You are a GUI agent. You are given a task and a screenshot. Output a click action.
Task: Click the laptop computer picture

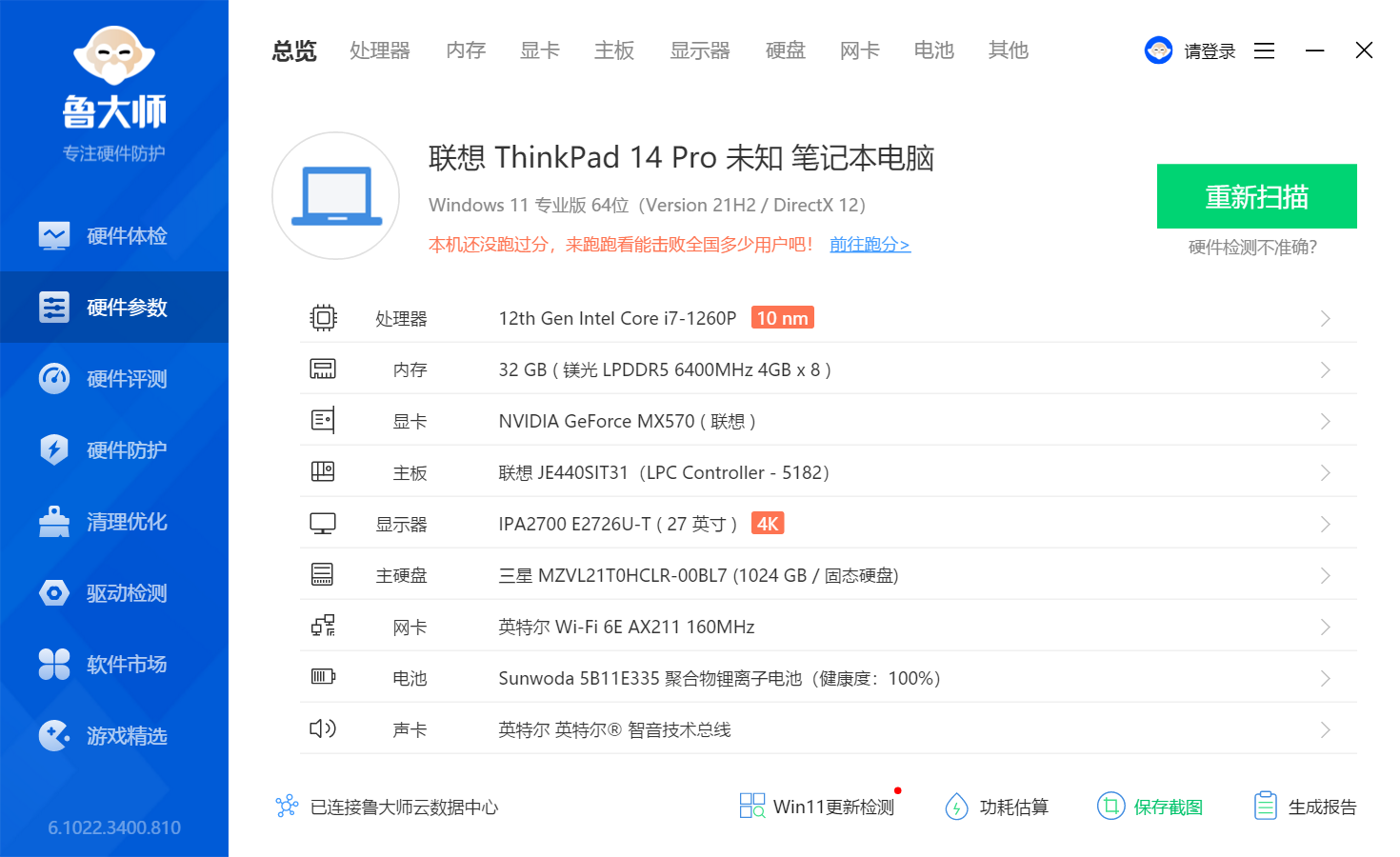coord(335,195)
